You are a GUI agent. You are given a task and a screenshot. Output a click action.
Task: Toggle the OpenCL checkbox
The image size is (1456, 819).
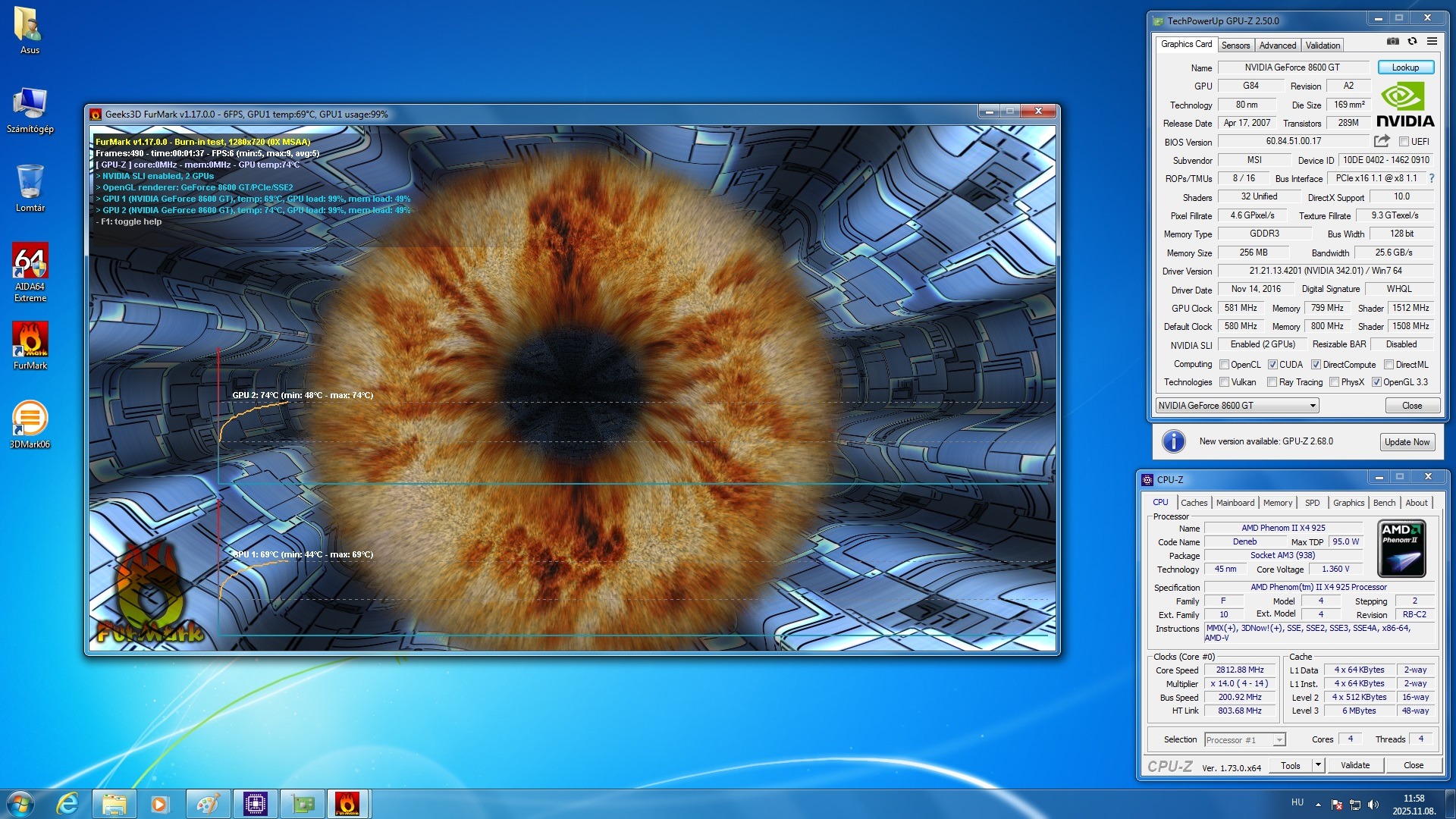(x=1224, y=365)
